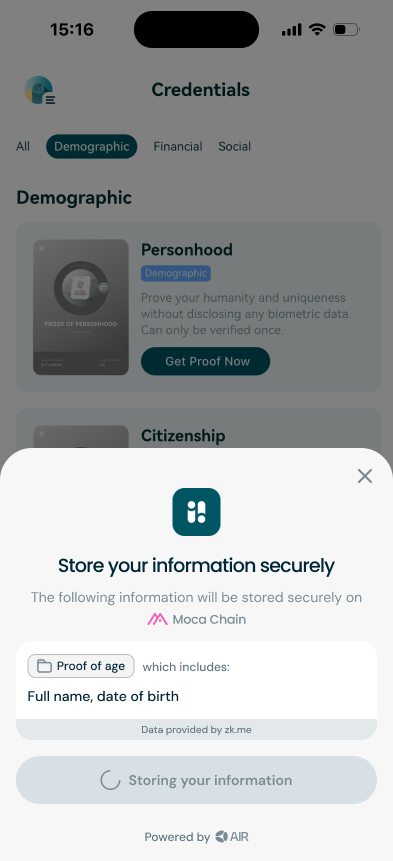
Task: Tap the loading spinner icon
Action: click(110, 780)
